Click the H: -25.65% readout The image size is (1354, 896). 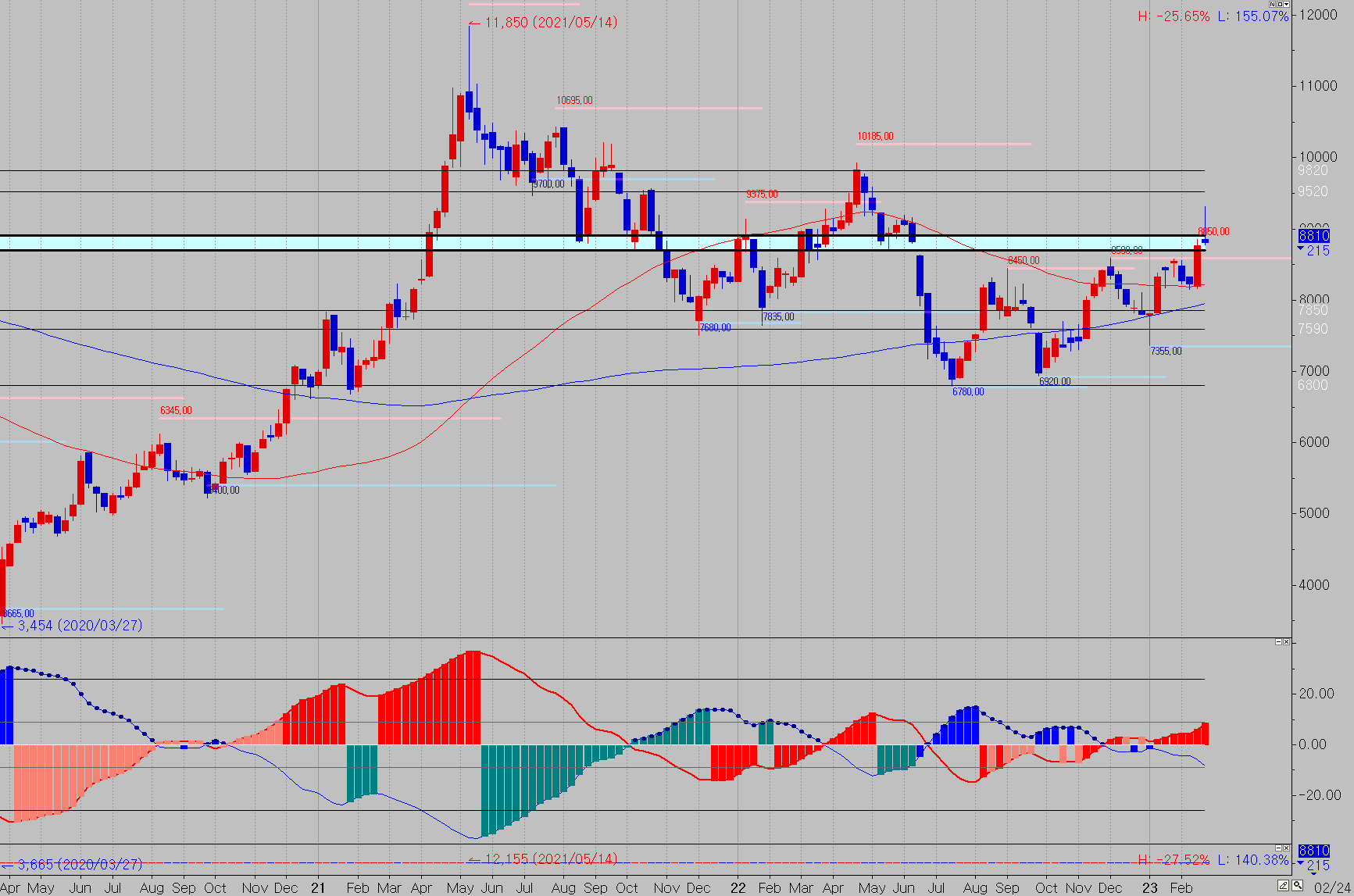(1174, 16)
